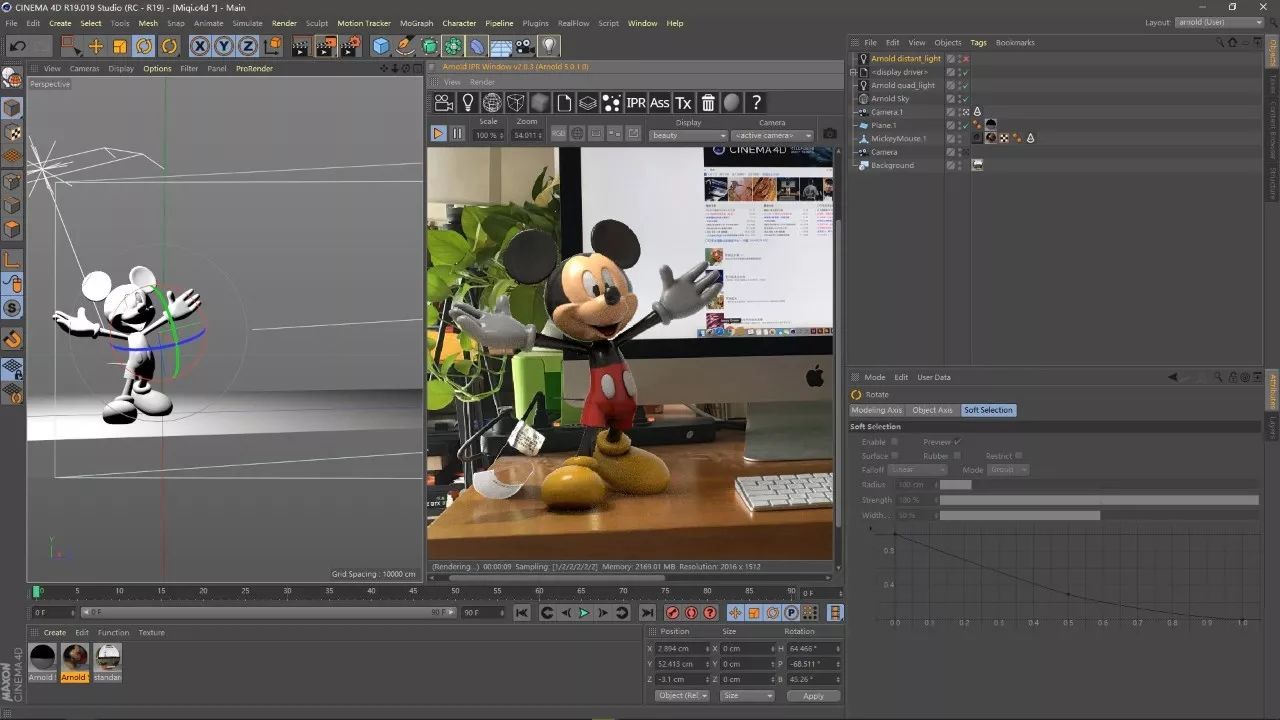Toggle the Y axis lock
The height and width of the screenshot is (720, 1280).
(223, 46)
